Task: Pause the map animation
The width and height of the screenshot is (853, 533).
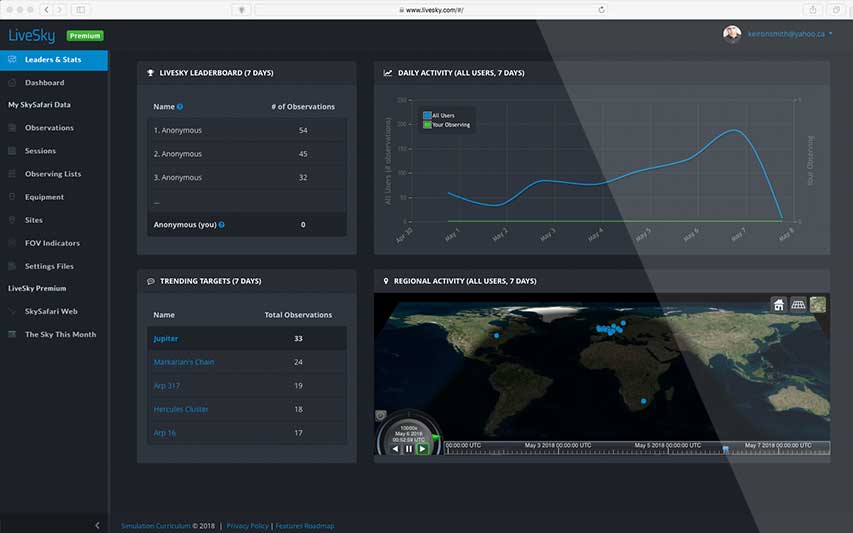Action: click(x=409, y=449)
